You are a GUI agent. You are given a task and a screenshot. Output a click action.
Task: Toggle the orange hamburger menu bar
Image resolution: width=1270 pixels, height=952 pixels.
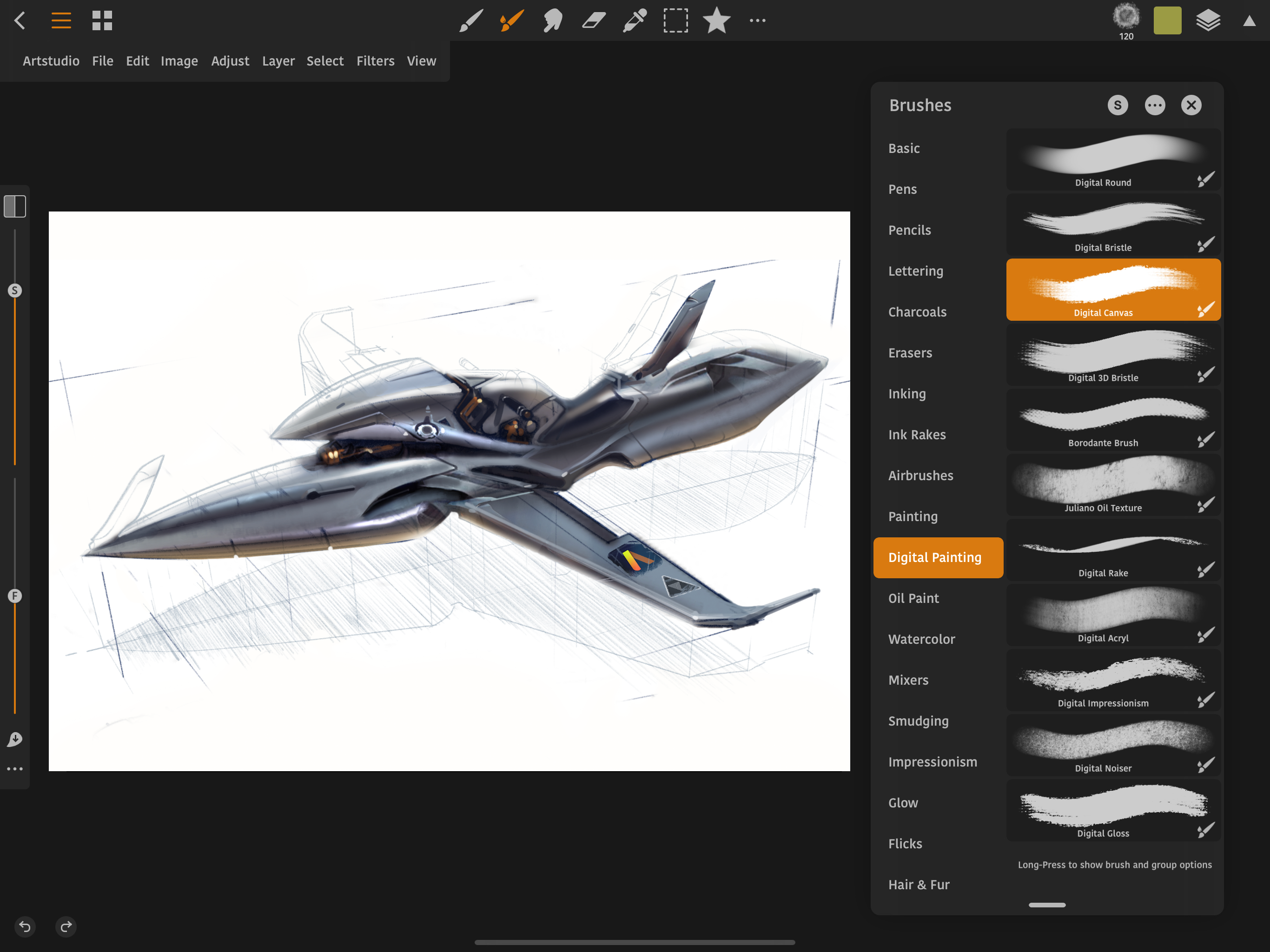61,21
